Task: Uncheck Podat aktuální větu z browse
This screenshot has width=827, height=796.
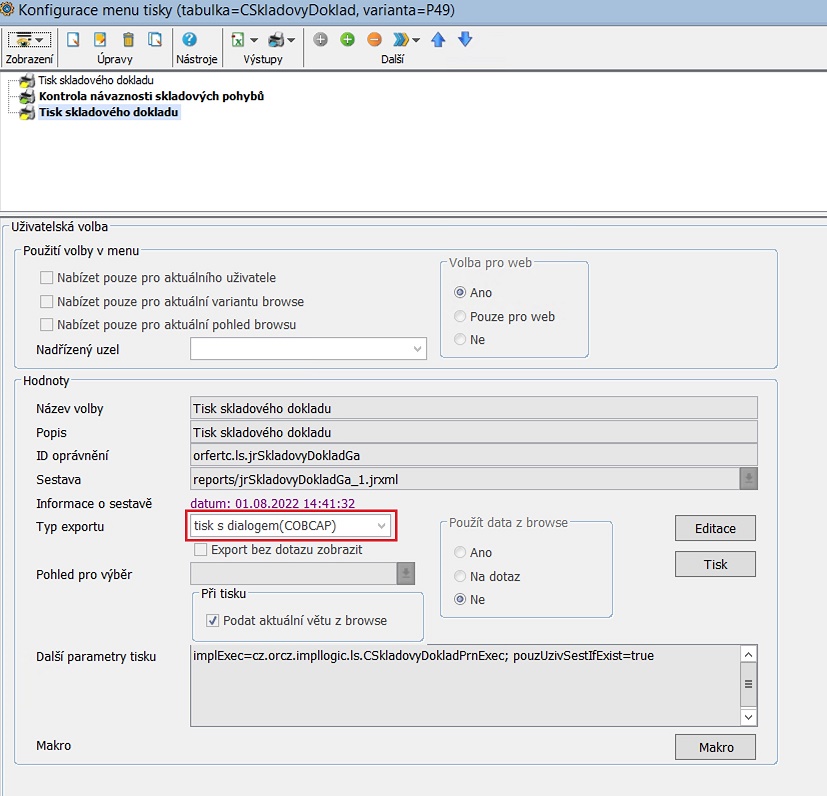Action: [x=211, y=620]
